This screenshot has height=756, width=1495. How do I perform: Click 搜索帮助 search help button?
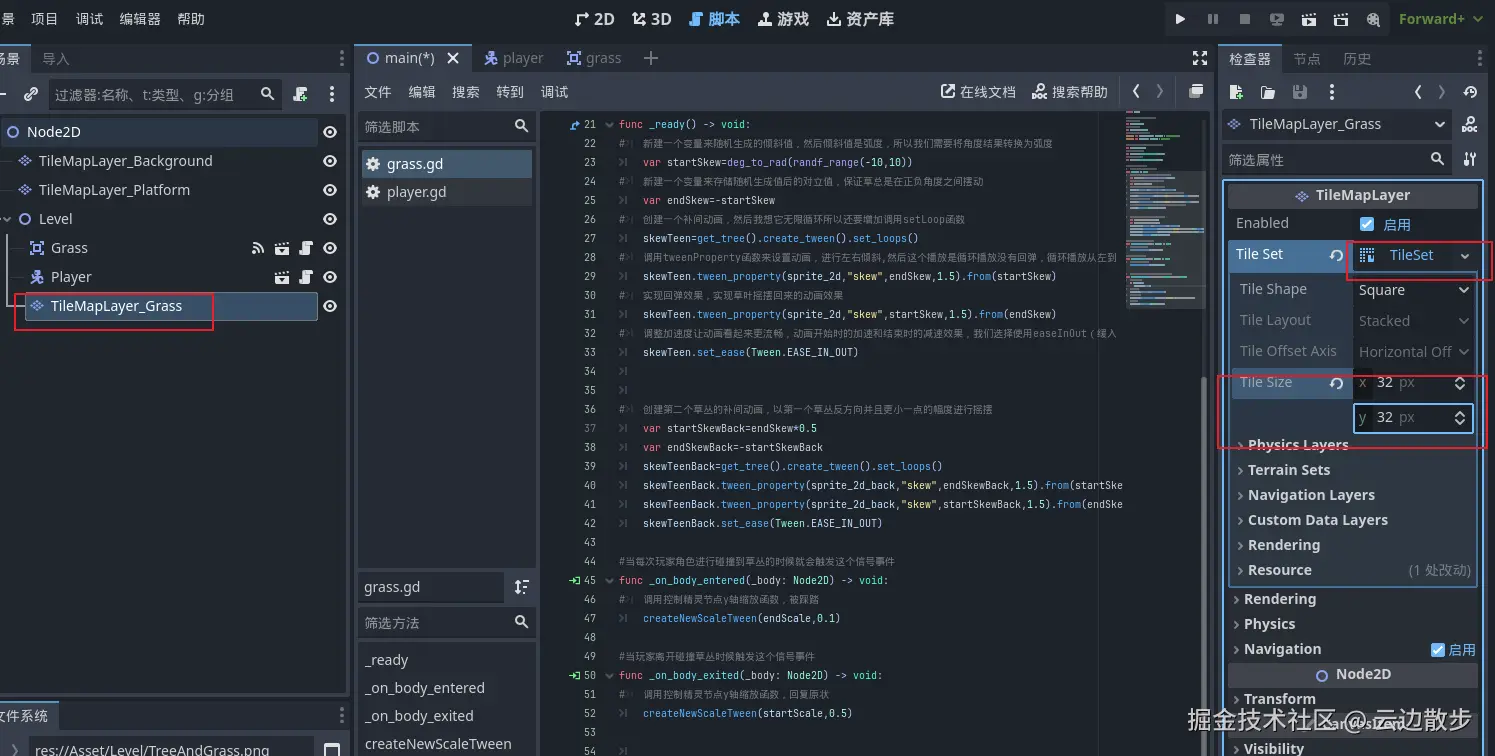pyautogui.click(x=1070, y=92)
